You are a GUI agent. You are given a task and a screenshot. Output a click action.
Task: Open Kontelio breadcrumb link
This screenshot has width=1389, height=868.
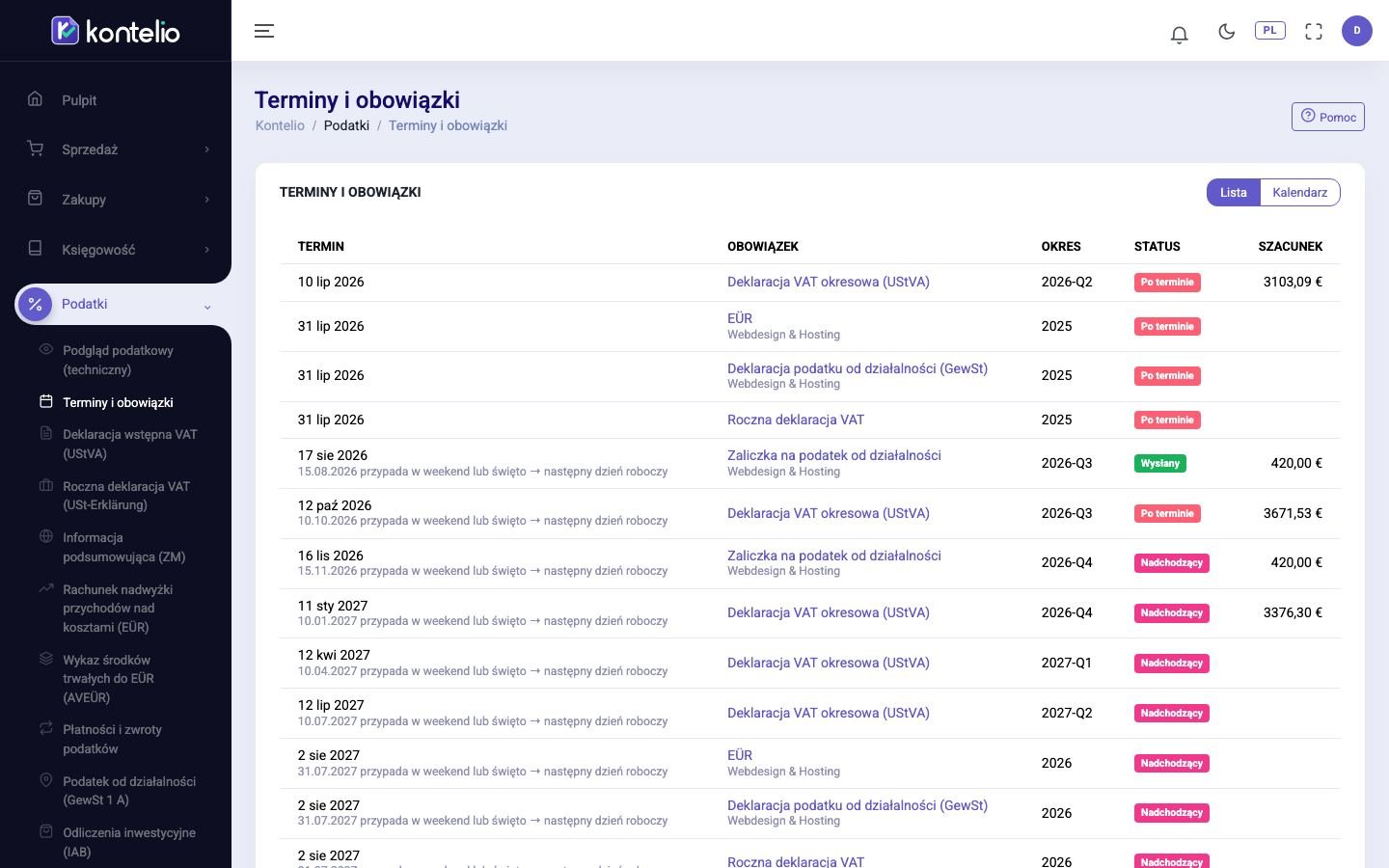[x=280, y=125]
